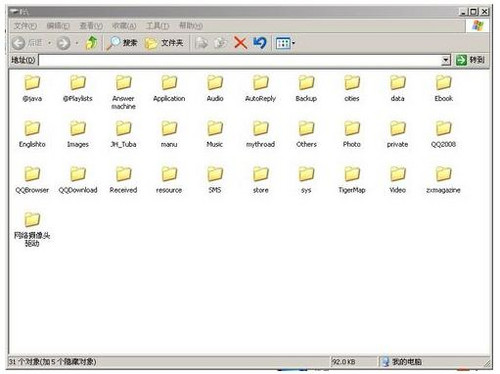Select the mythroad folder
Image resolution: width=500 pixels, height=374 pixels.
[260, 134]
